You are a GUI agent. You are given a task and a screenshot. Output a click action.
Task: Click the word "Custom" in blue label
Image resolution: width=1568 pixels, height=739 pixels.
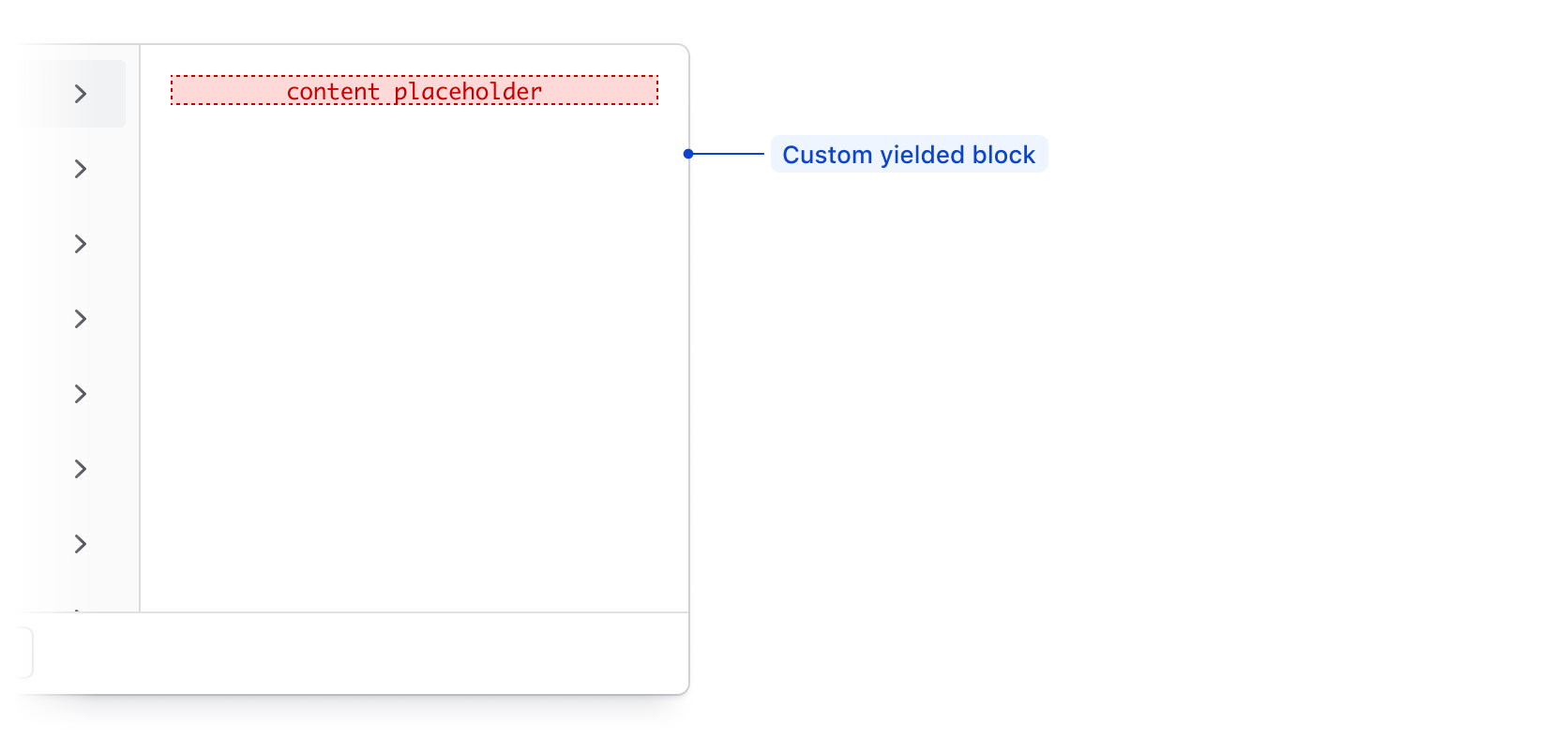pyautogui.click(x=827, y=155)
